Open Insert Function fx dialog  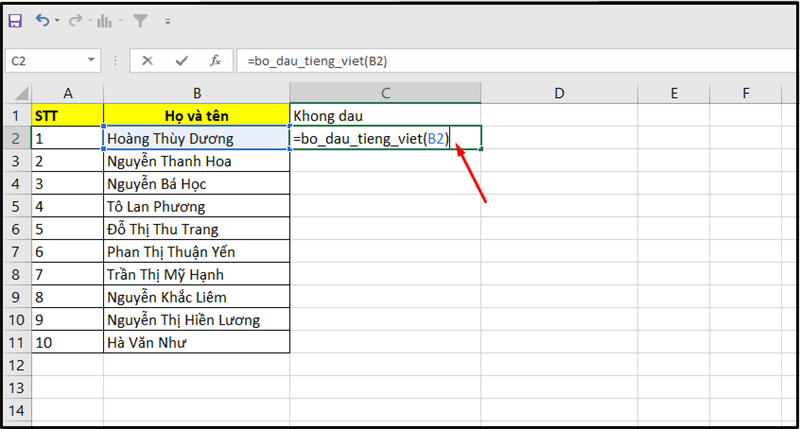[x=216, y=61]
